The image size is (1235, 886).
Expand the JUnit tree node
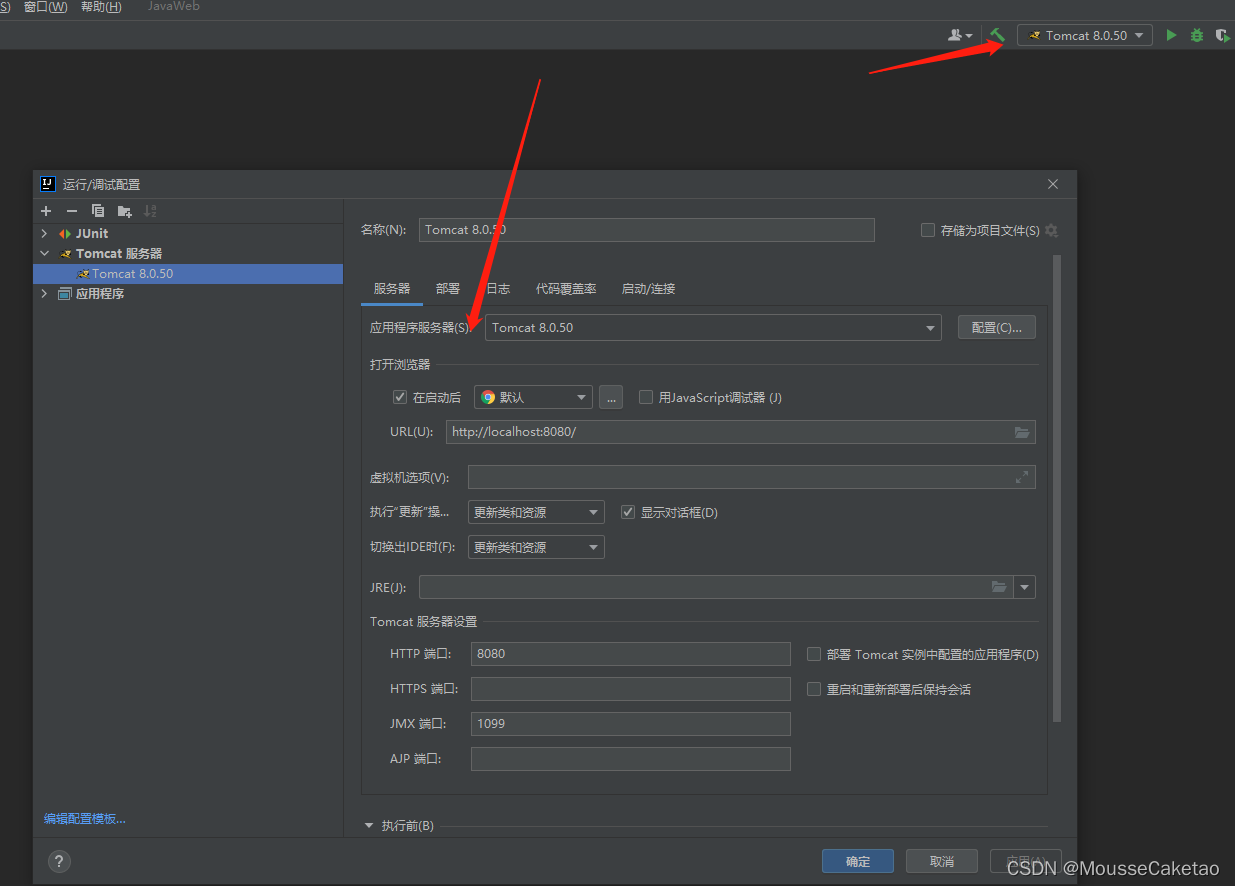coord(44,233)
